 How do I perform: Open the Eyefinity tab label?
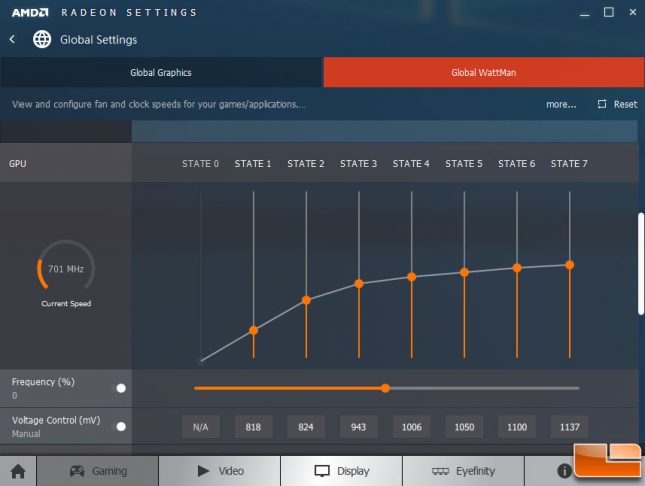click(476, 471)
